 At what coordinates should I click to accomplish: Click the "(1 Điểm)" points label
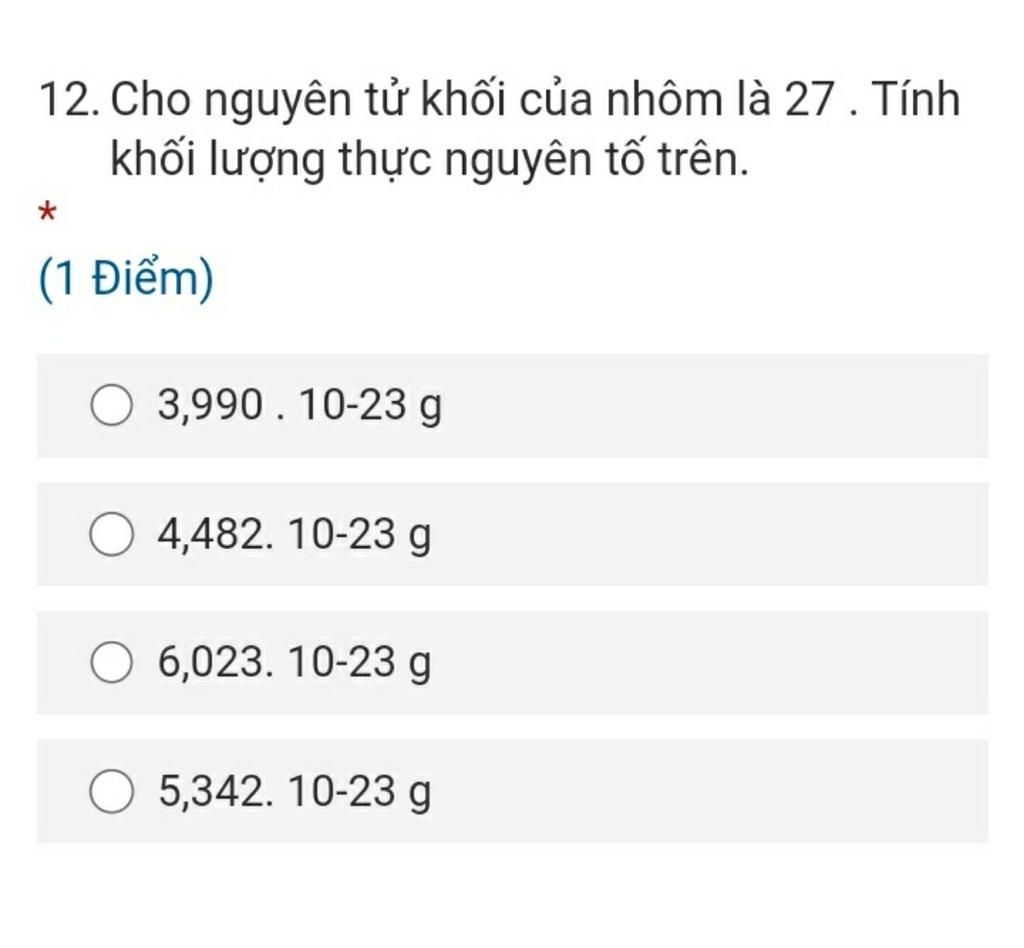click(x=126, y=280)
